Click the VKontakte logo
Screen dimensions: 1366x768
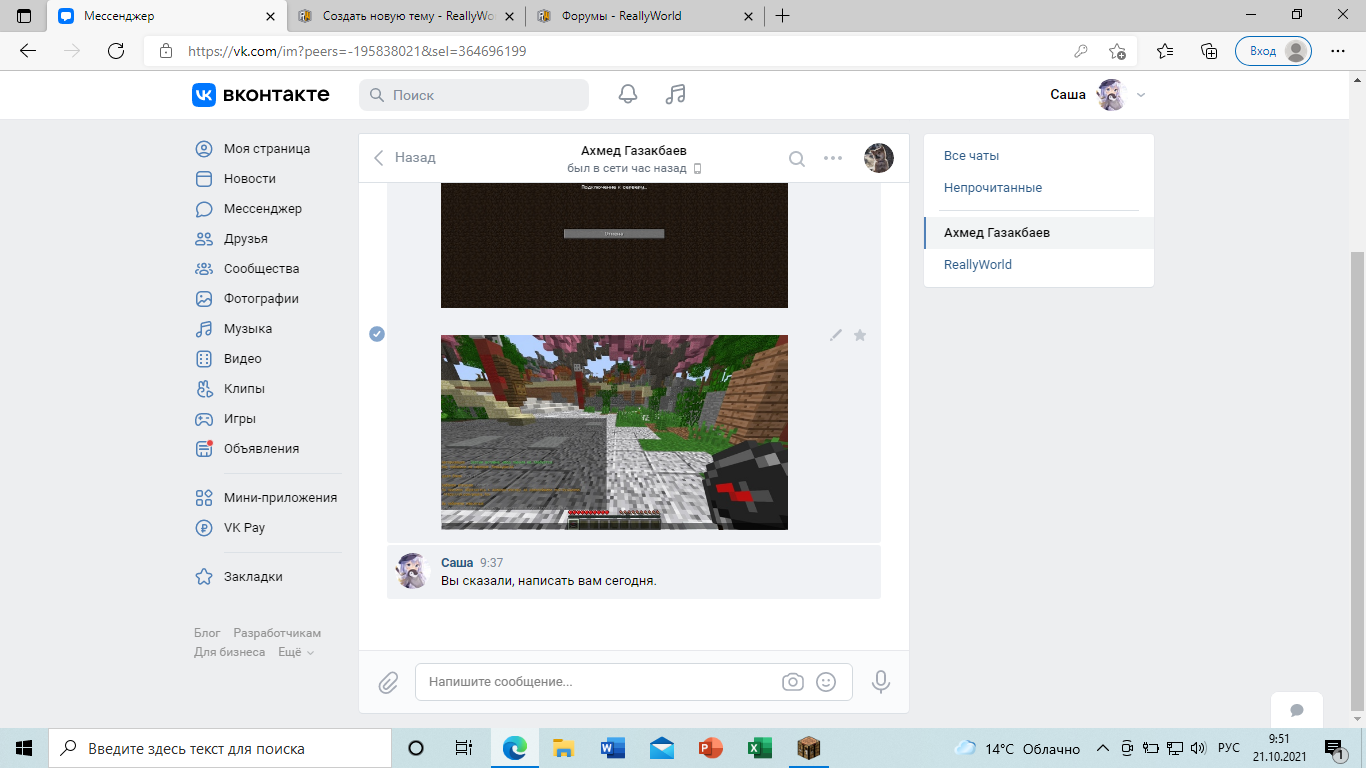[x=261, y=95]
